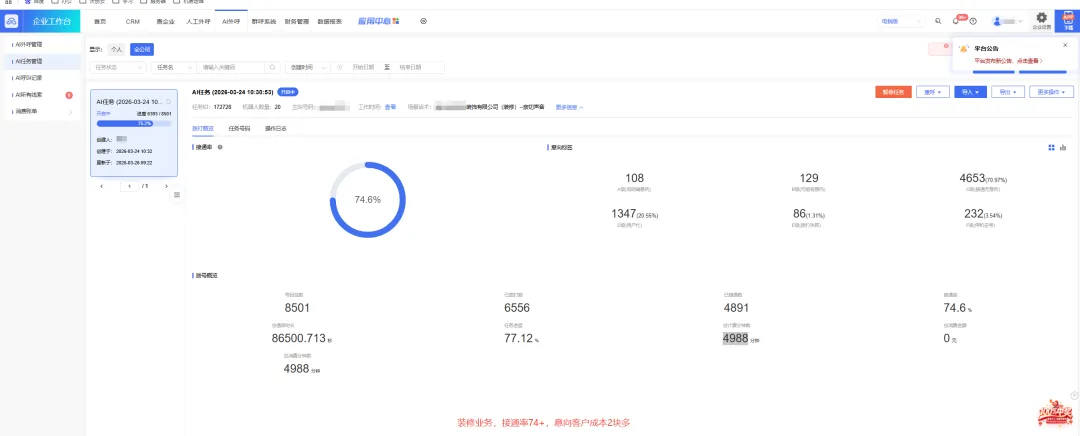Click the help question-mark icon in header
This screenshot has height=436, width=1080.
(973, 21)
